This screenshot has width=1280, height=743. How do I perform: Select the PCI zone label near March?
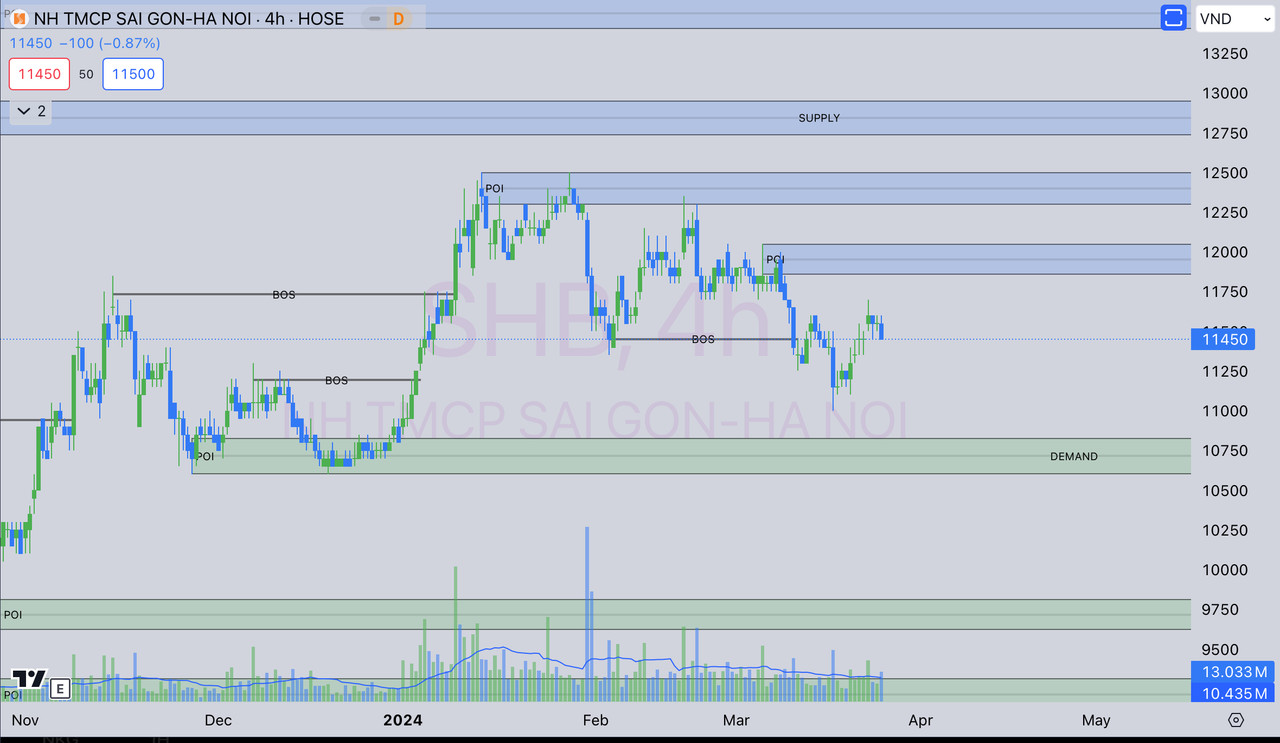tap(775, 259)
